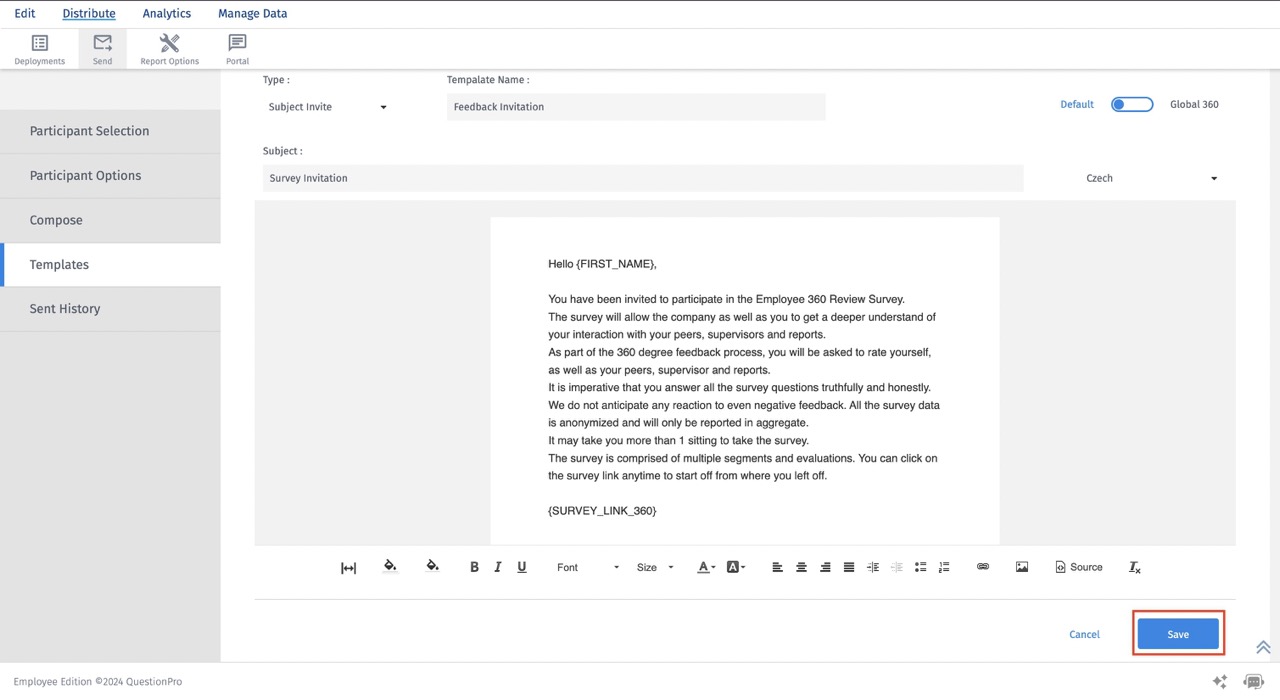
Task: Insert a hyperlink with the link icon
Action: (x=982, y=567)
